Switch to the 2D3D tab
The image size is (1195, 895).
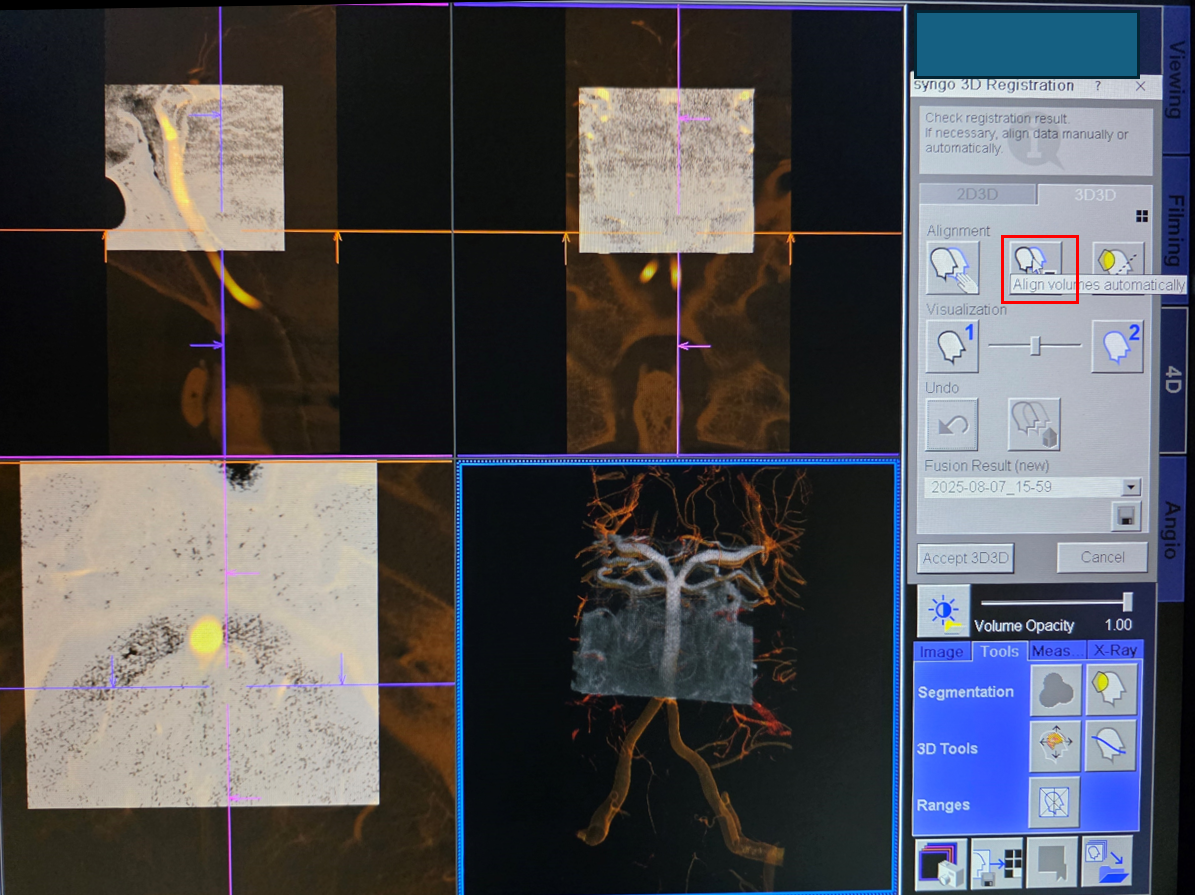click(977, 195)
